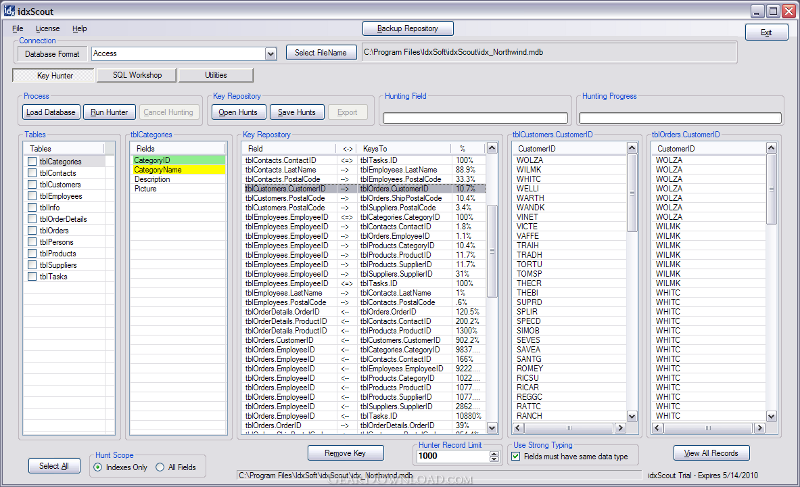
Task: Check the tblOrders table checkbox
Action: coord(32,230)
